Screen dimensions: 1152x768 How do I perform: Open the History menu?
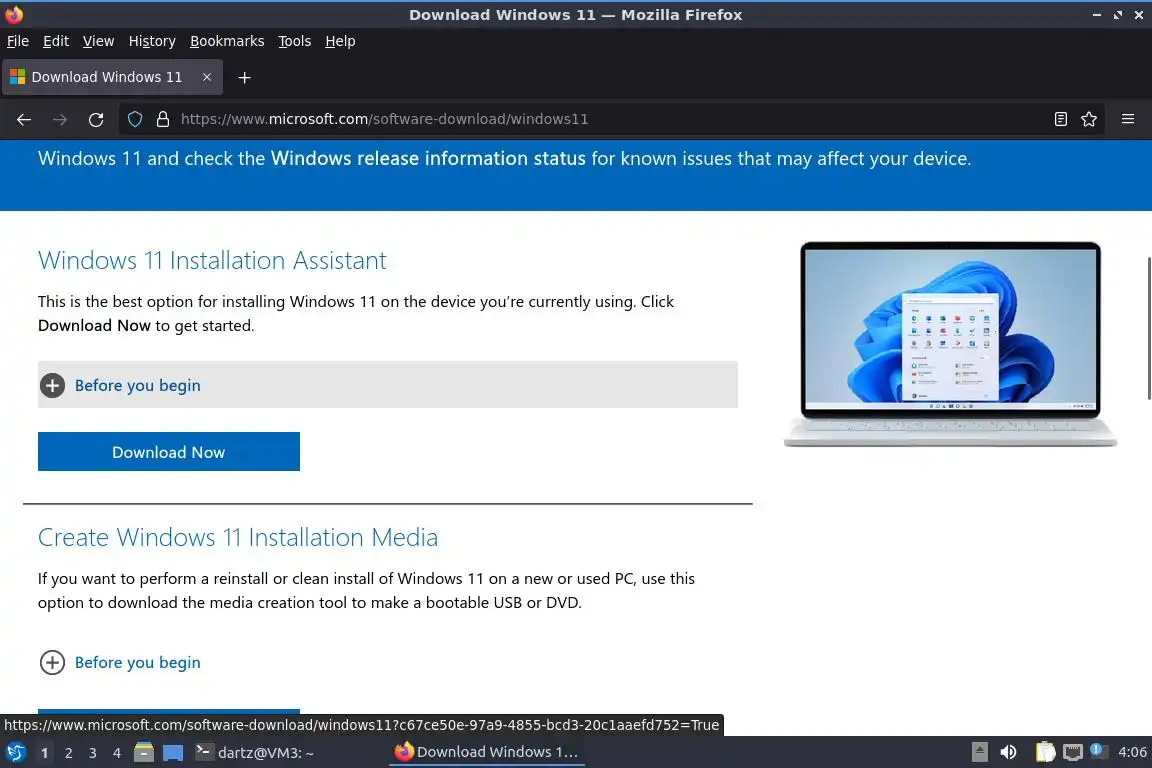pyautogui.click(x=152, y=41)
